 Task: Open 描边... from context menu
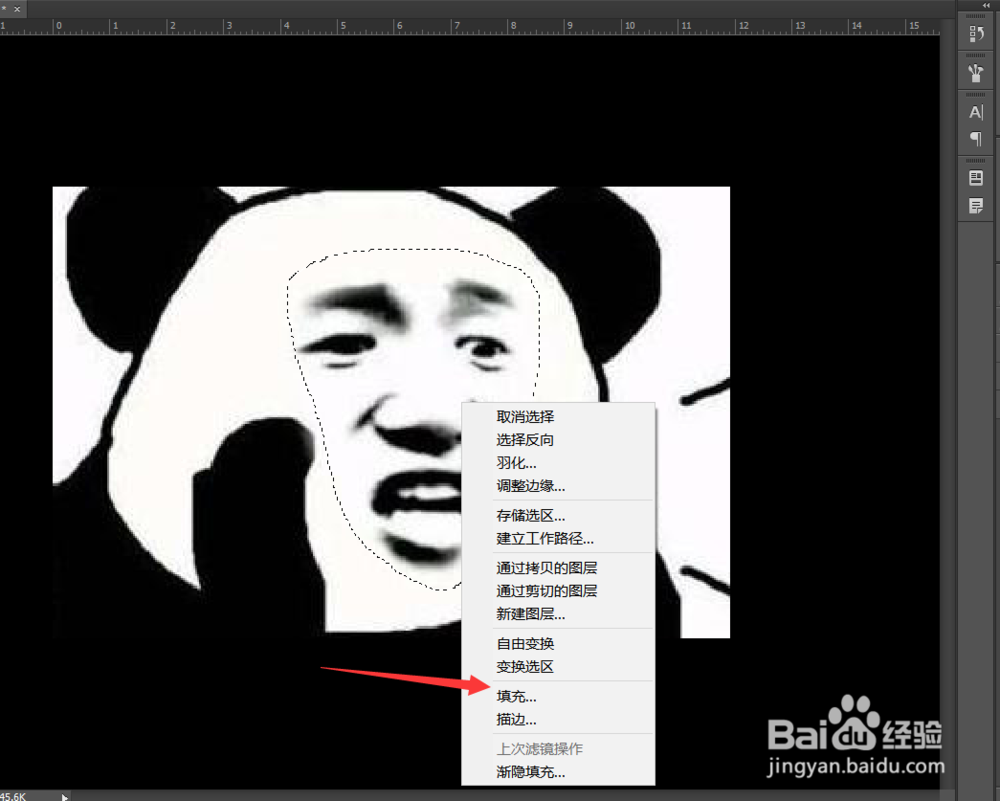click(558, 719)
